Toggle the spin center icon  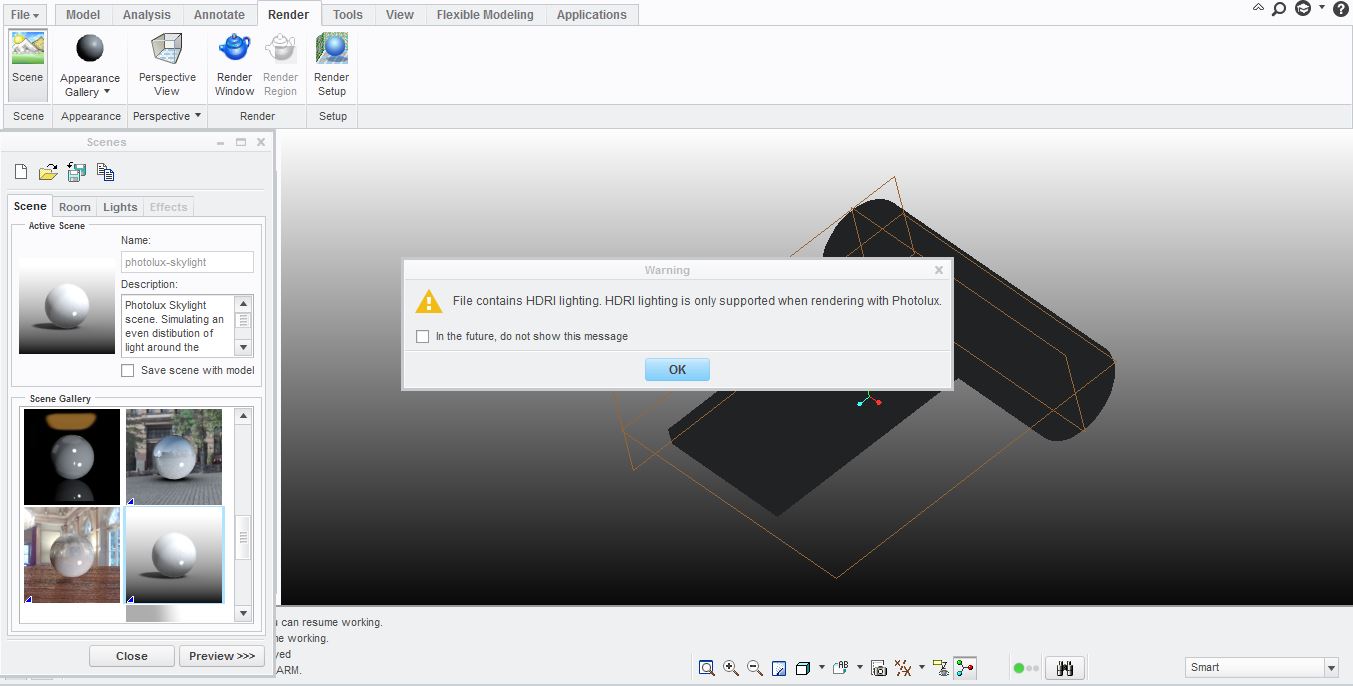click(x=965, y=668)
